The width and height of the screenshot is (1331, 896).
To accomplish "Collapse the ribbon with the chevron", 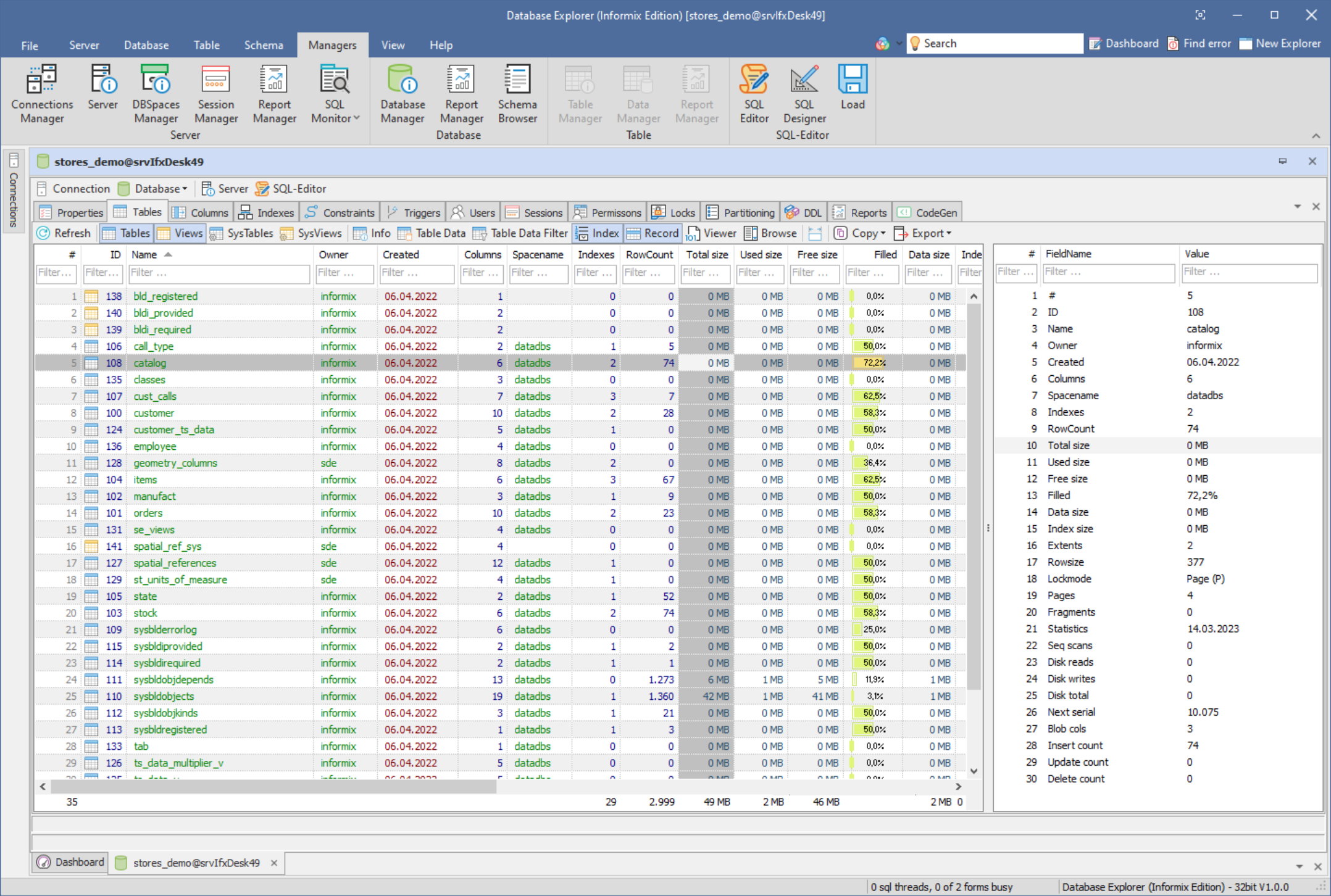I will 1316,136.
